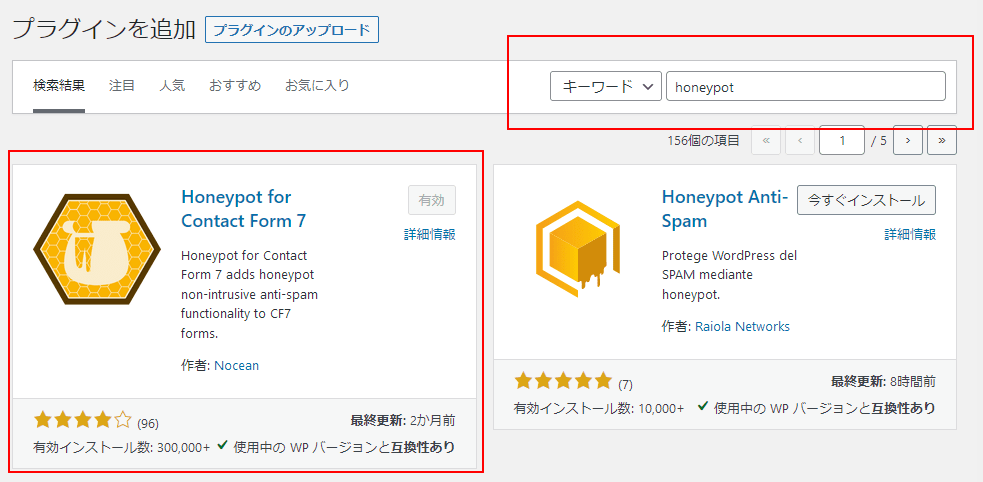This screenshot has width=983, height=482.
Task: Click the disabled 有効 button
Action: 432,201
